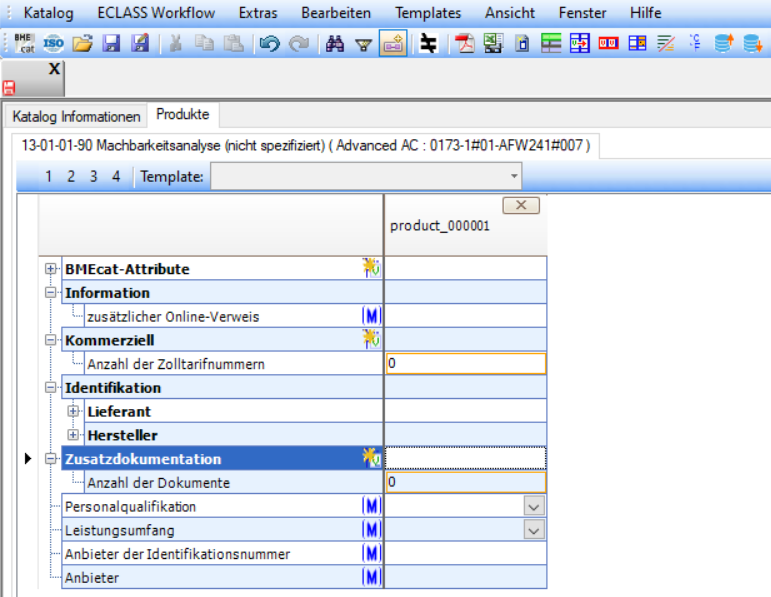
Task: Click the black not-equal symbol icon
Action: coord(428,43)
